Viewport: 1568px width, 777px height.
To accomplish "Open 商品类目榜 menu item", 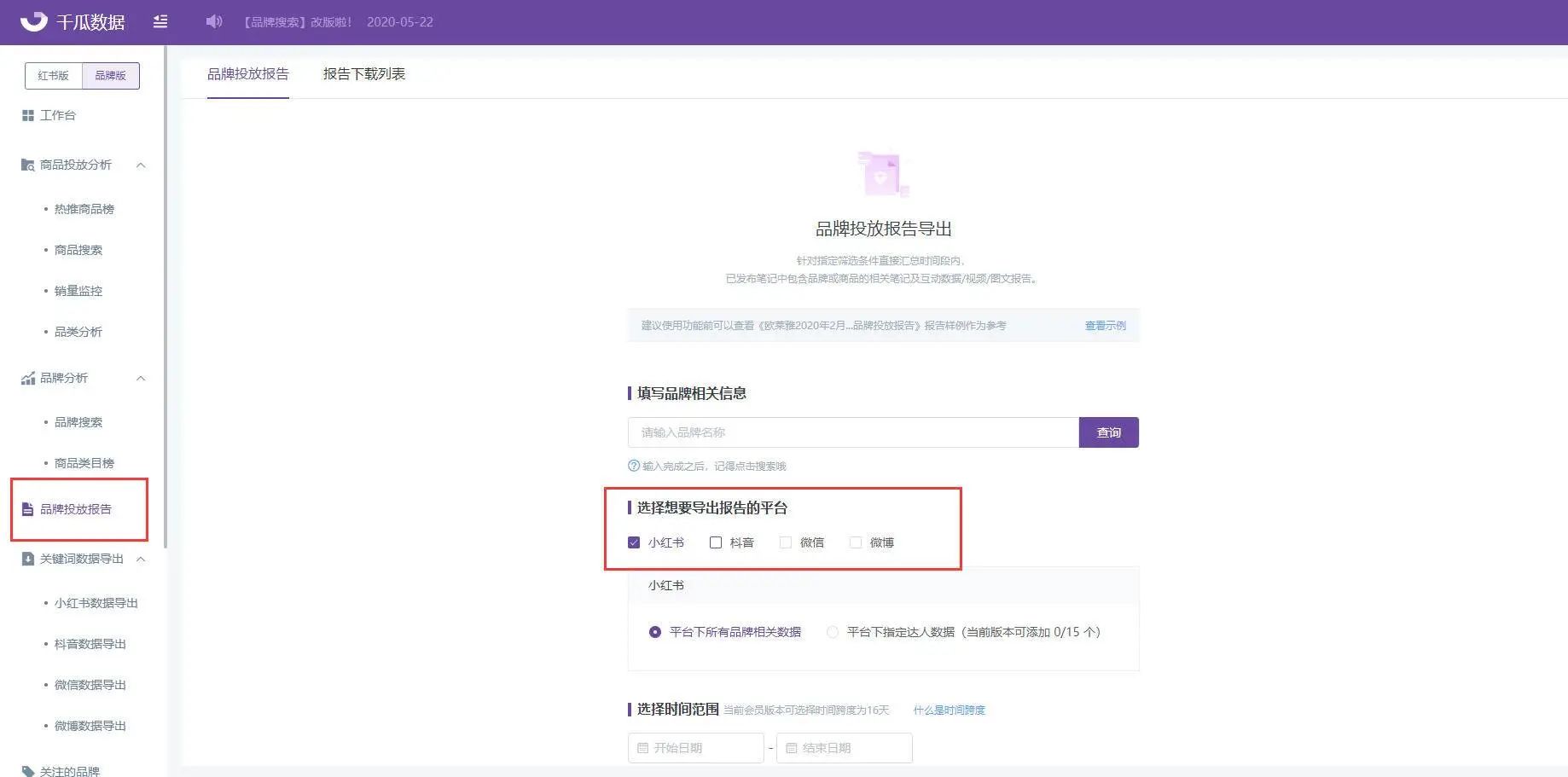I will click(x=84, y=463).
